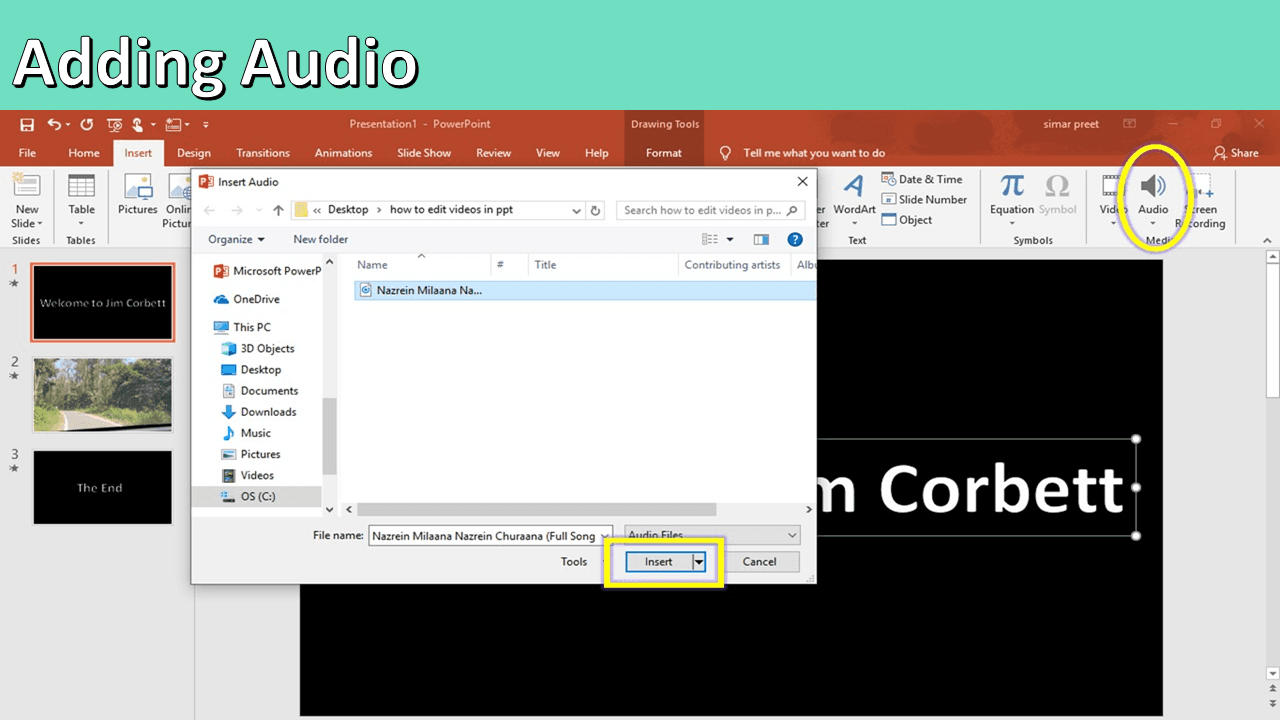Click the Save icon in Quick Access Toolbar
1280x720 pixels.
27,125
